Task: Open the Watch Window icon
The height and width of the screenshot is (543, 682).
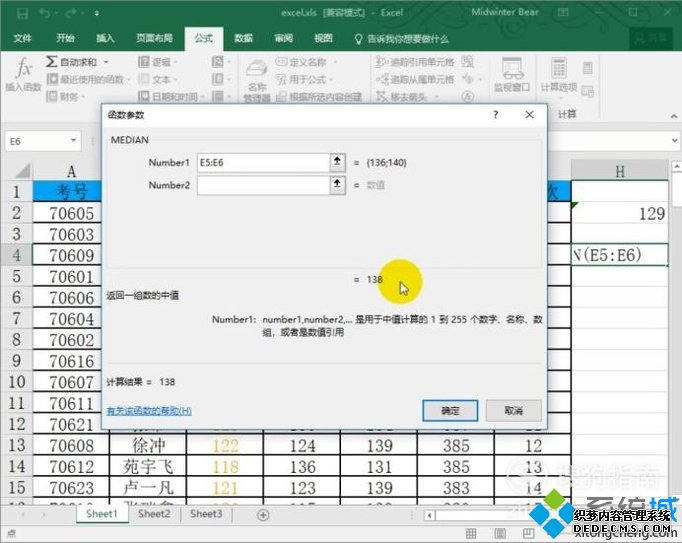Action: coord(512,69)
